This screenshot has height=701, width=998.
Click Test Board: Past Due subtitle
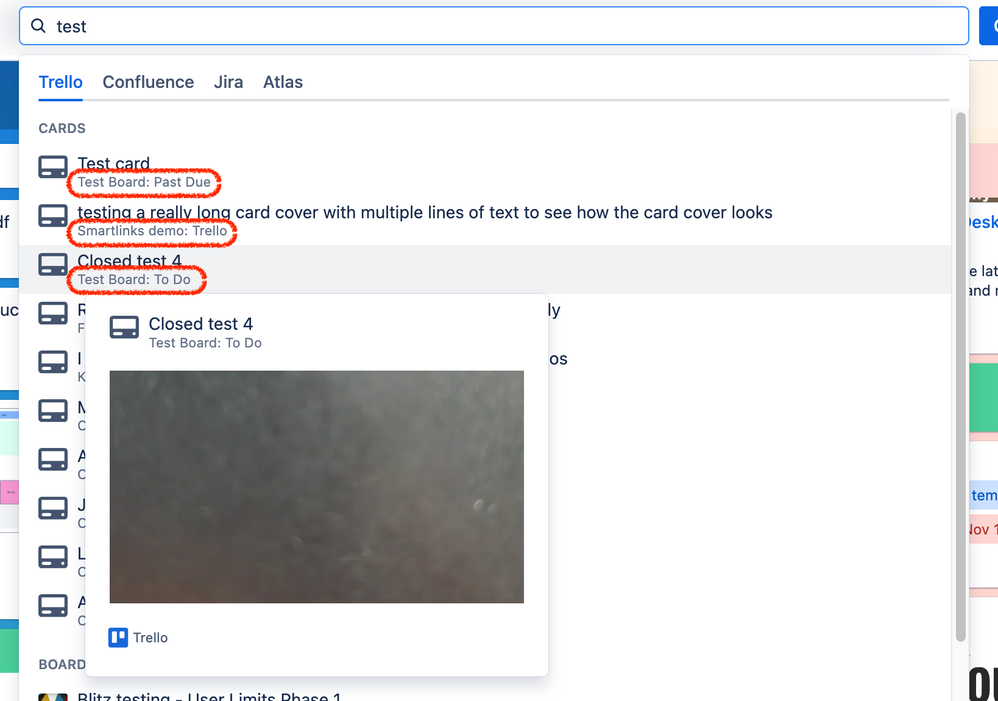(x=144, y=182)
